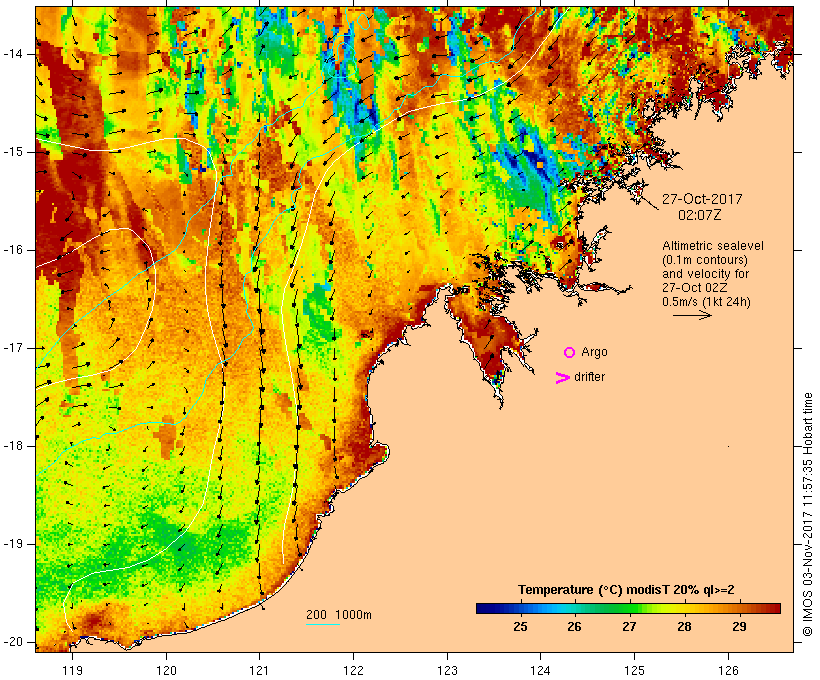Click color bar tick label 26
Screen dimensions: 820x680
[x=574, y=627]
